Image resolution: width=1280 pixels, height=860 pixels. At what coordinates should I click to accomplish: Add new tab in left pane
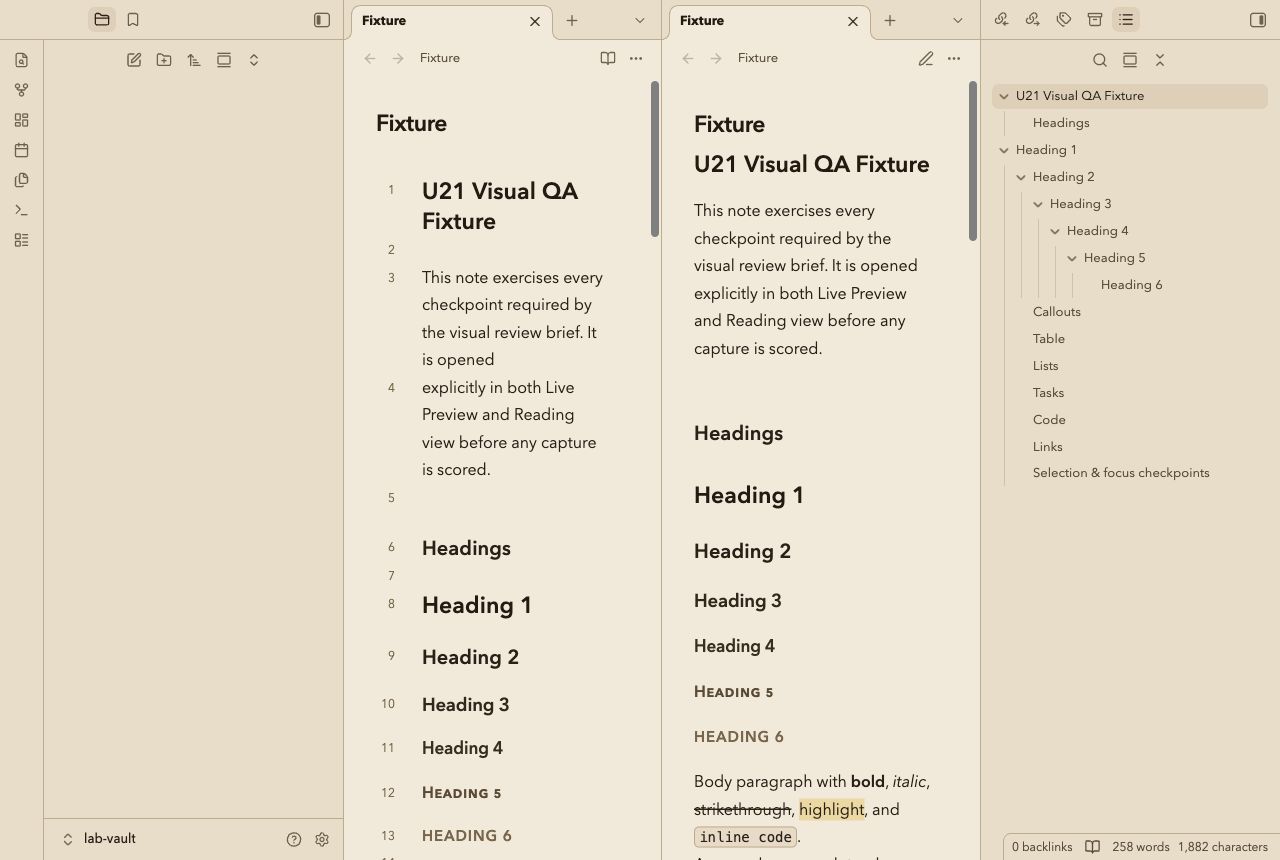click(572, 20)
